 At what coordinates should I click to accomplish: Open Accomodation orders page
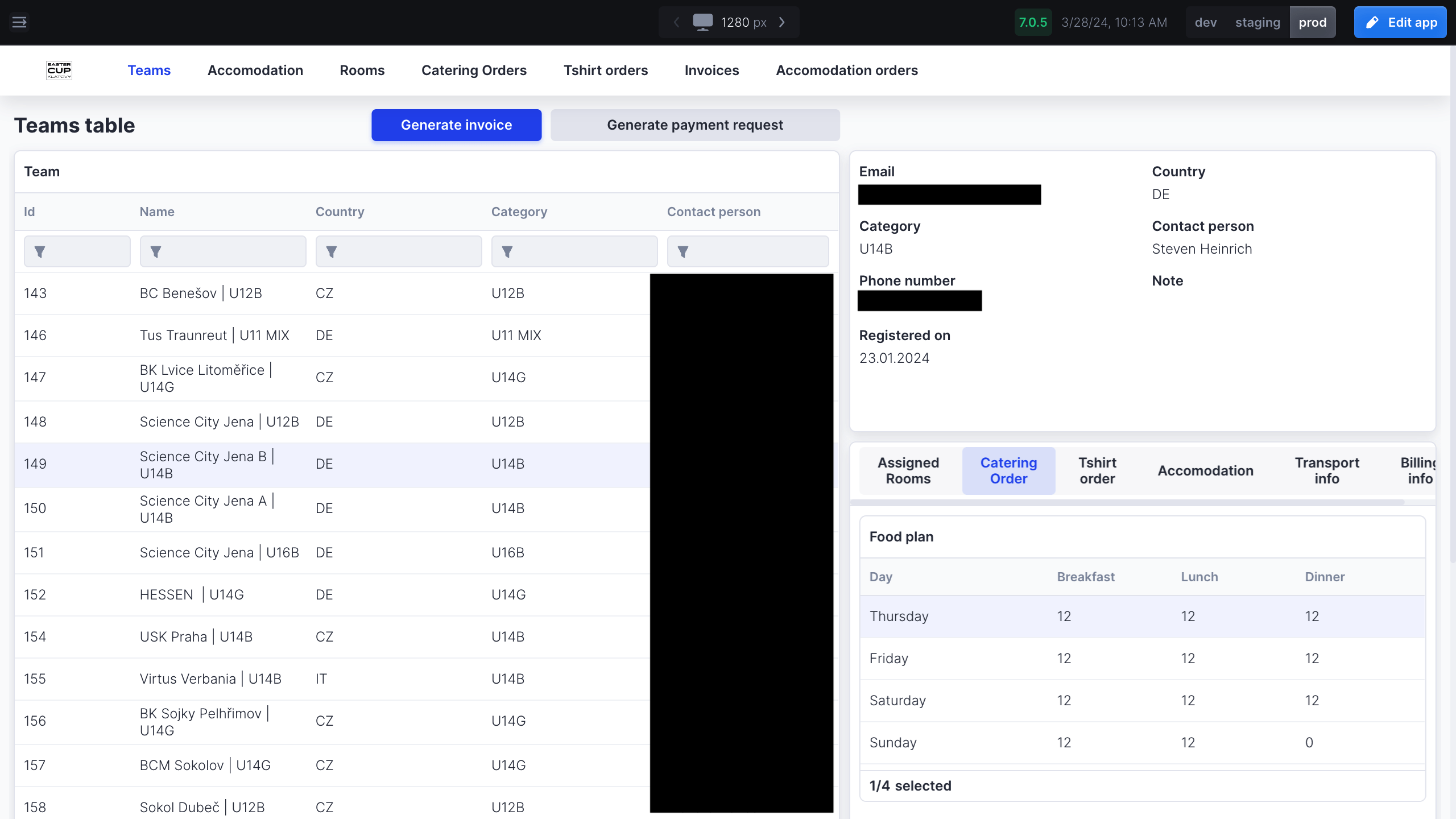pyautogui.click(x=847, y=71)
